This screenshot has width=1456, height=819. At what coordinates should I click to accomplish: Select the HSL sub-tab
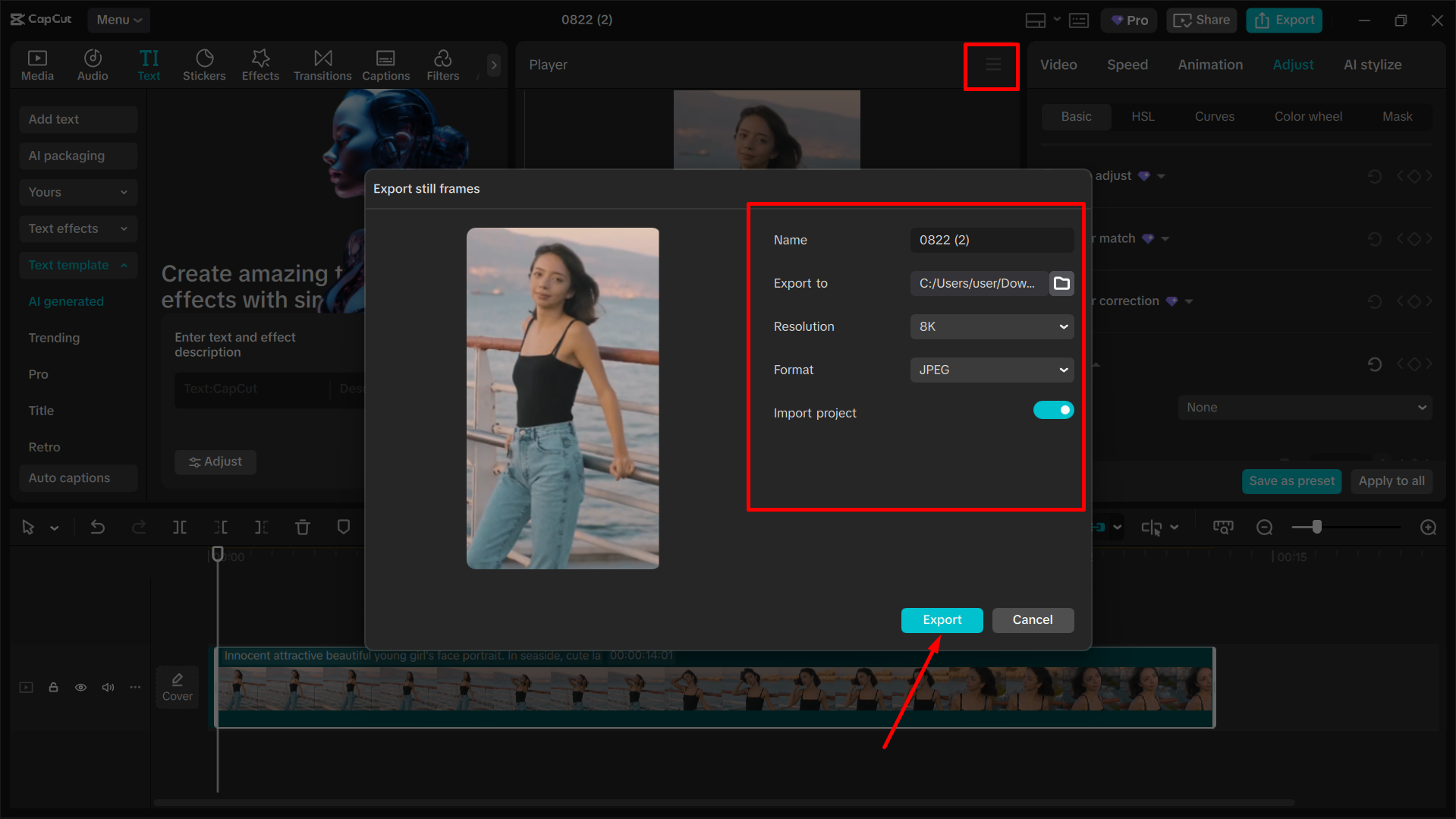(x=1143, y=117)
